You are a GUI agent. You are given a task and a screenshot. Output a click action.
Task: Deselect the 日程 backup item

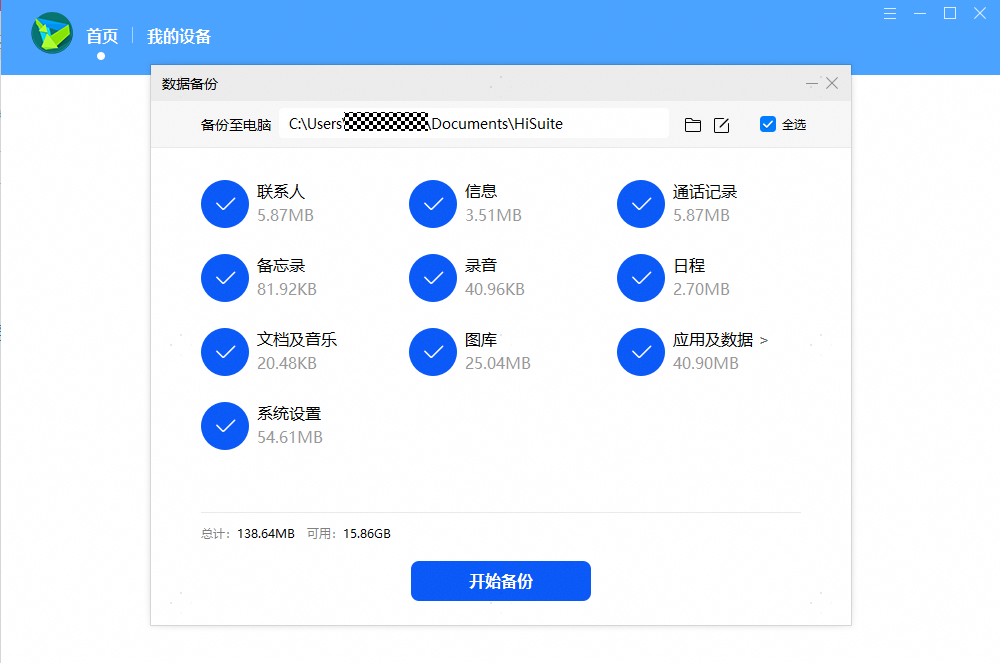pyautogui.click(x=640, y=278)
